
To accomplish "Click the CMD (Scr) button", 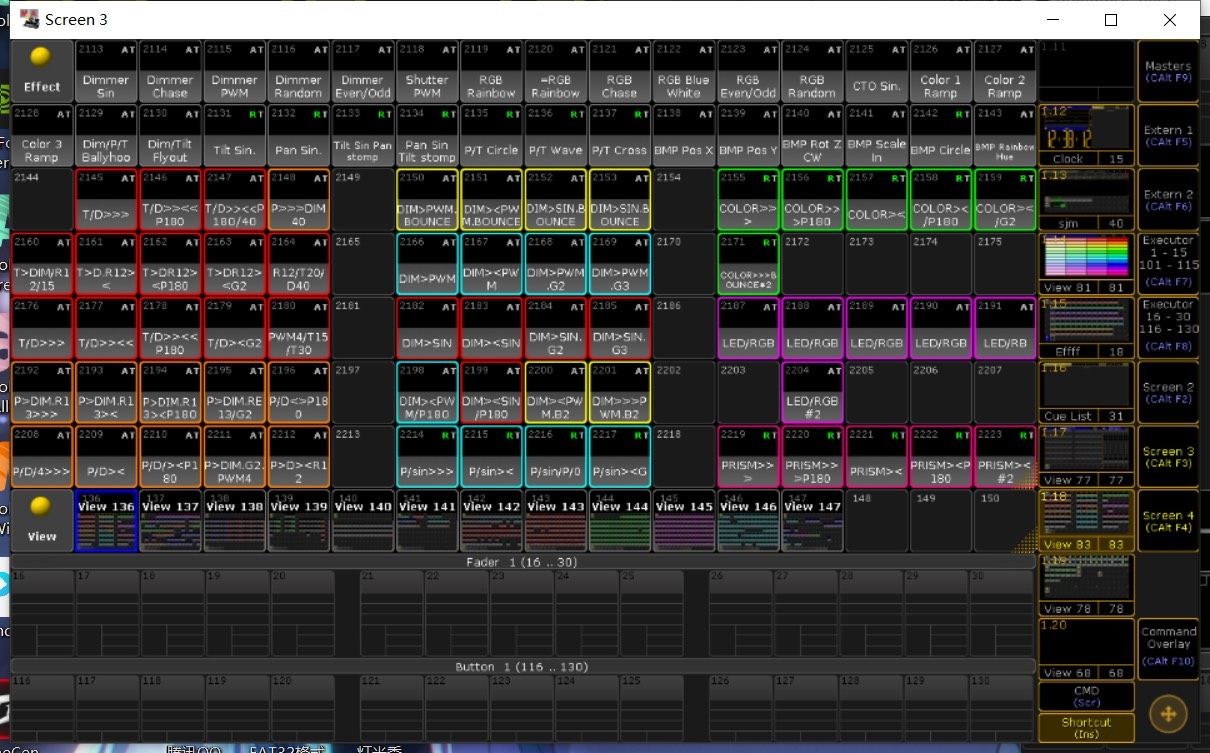I will click(x=1086, y=696).
